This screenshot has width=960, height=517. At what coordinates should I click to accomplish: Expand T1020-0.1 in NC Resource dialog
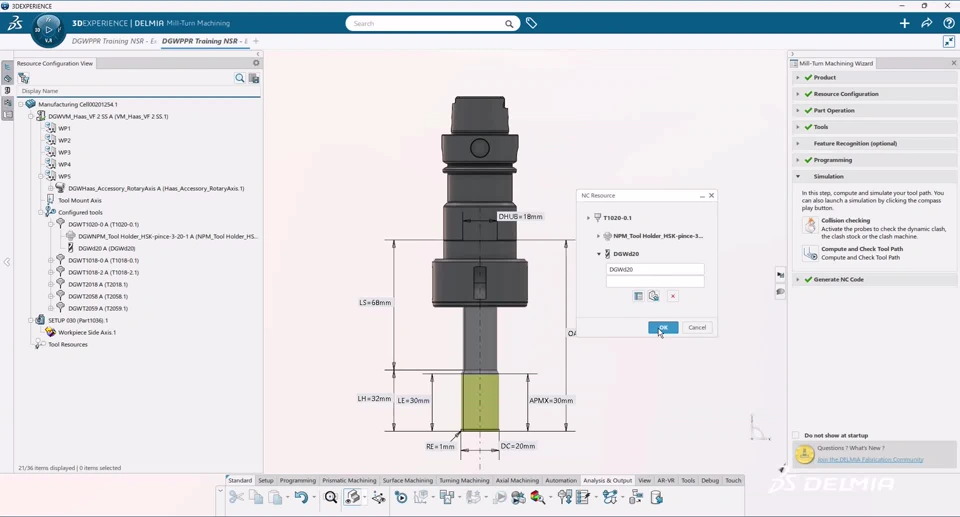588,218
